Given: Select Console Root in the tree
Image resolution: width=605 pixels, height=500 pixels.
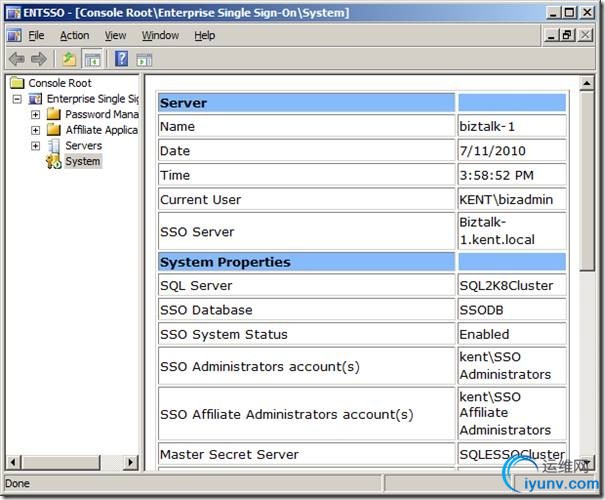Looking at the screenshot, I should click(60, 83).
